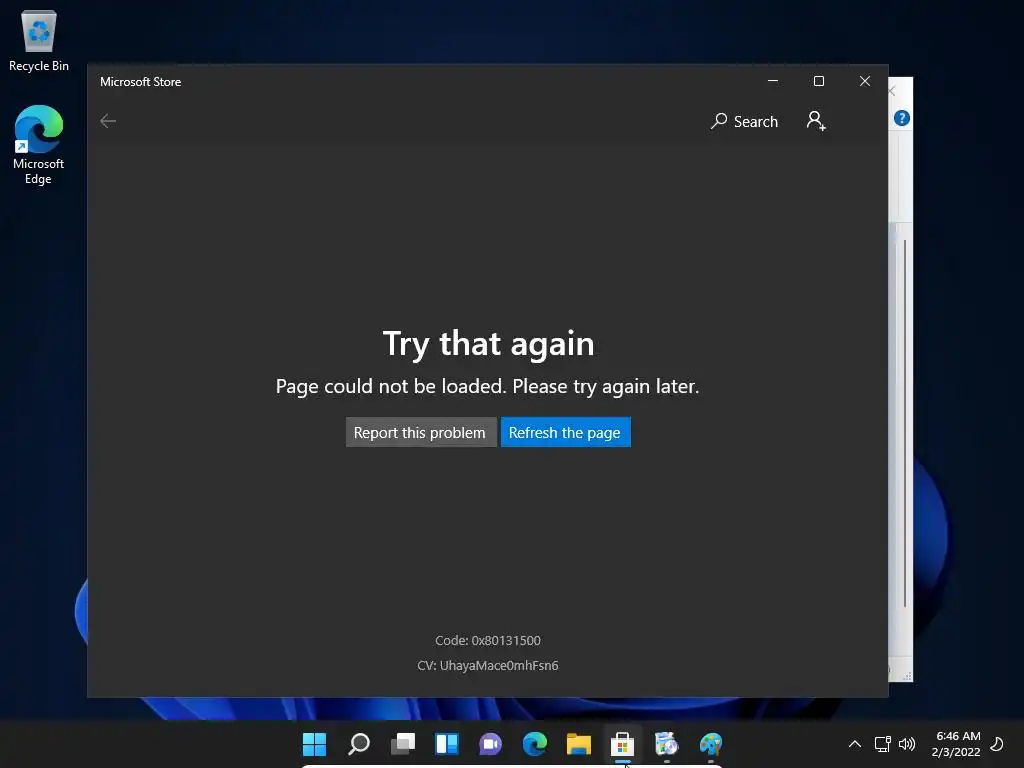Click the network icon in system tray
Image resolution: width=1024 pixels, height=768 pixels.
coord(882,744)
